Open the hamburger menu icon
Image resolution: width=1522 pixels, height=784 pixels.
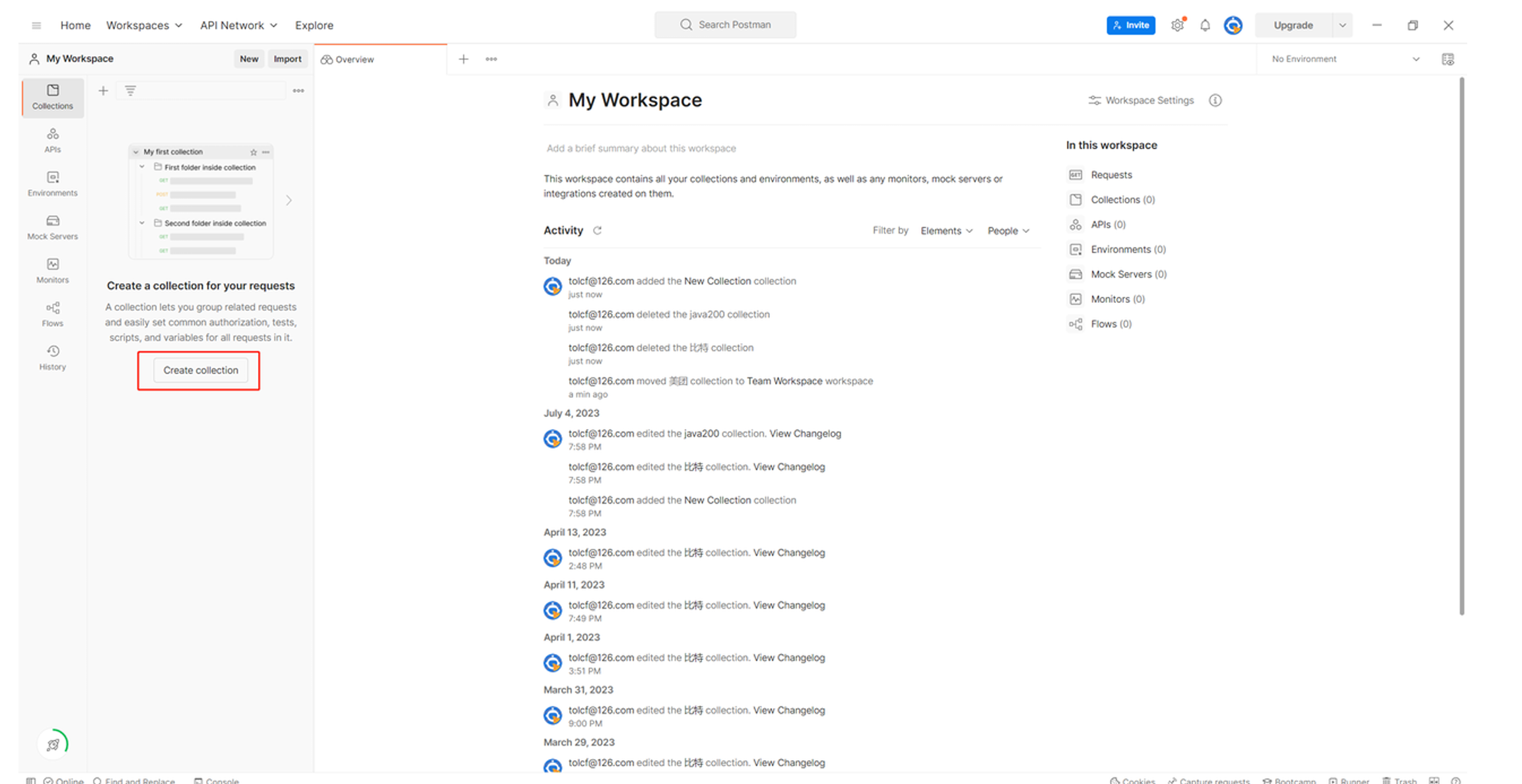(x=36, y=25)
